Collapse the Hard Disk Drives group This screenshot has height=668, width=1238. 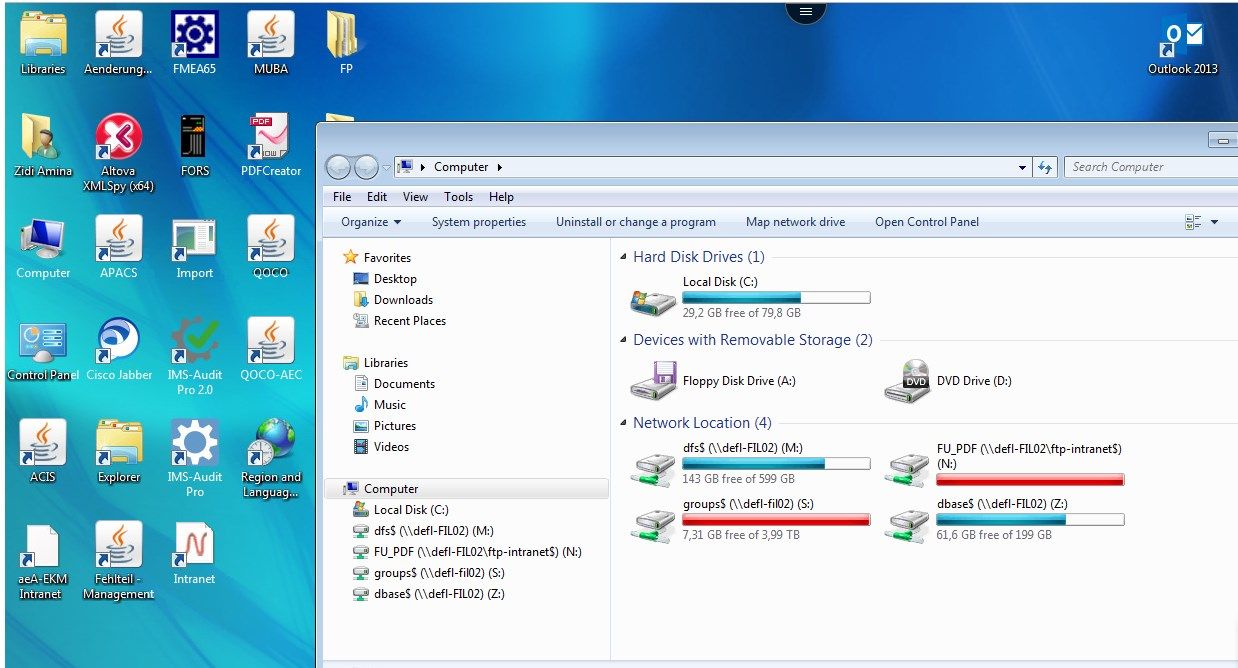click(624, 257)
